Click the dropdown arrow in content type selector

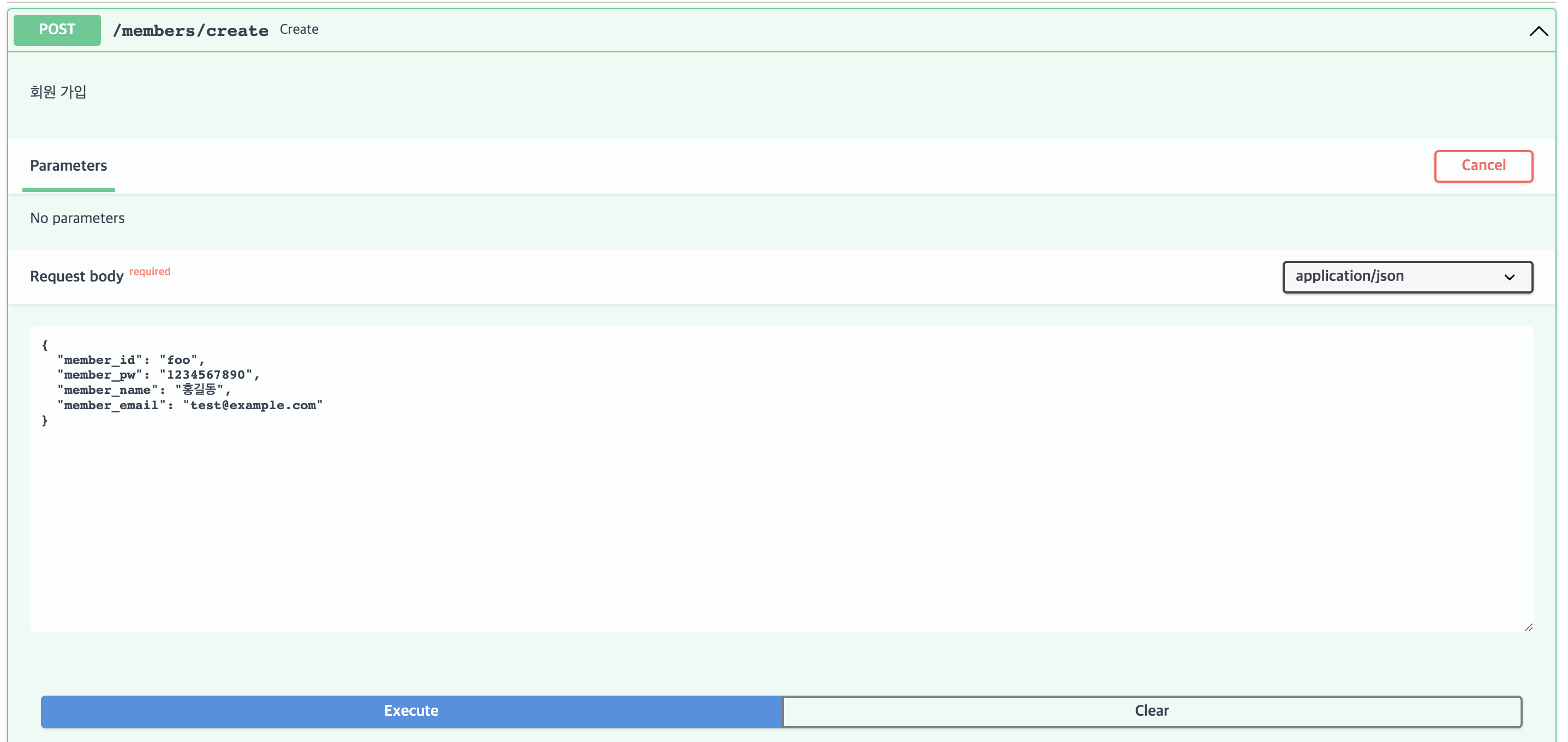tap(1509, 278)
